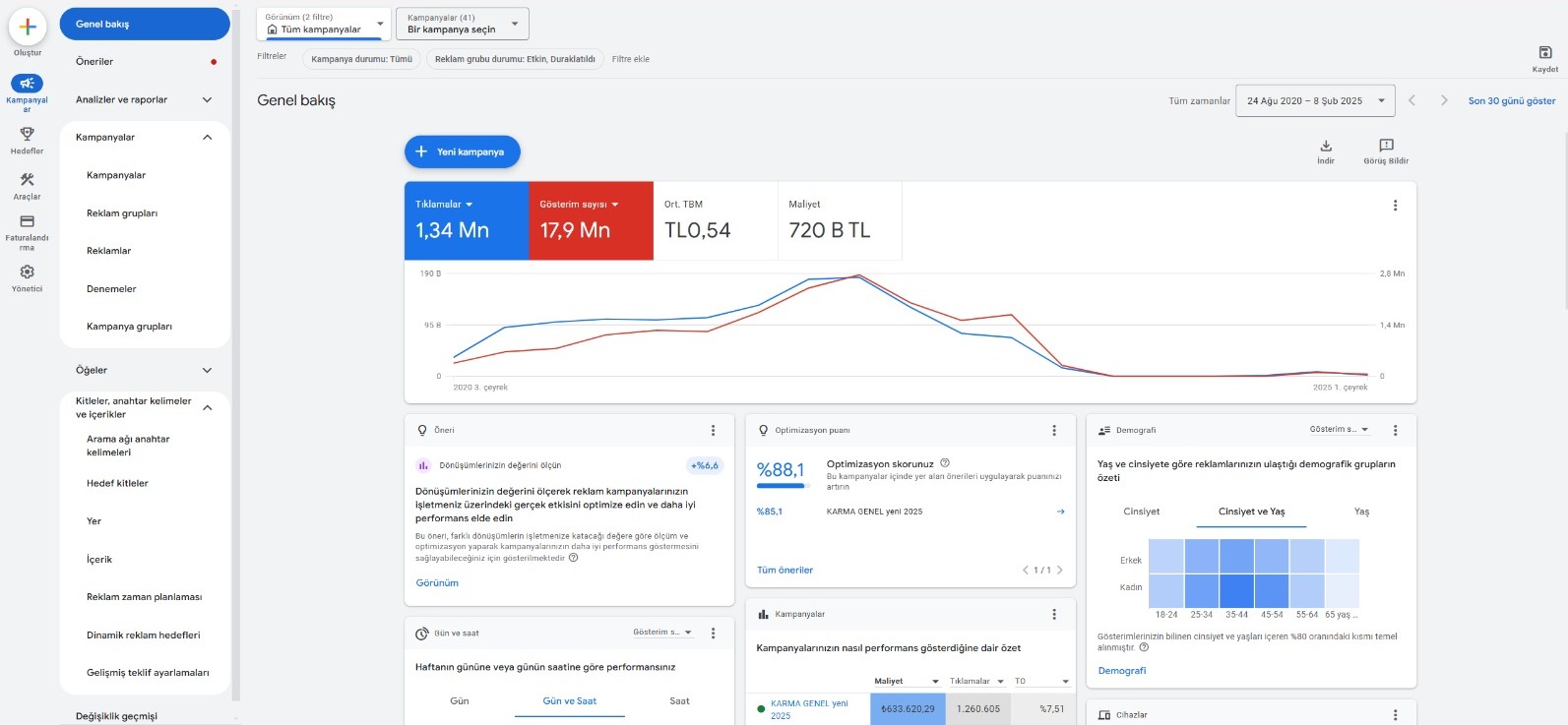Click the Yeni kampanya button
The width and height of the screenshot is (1568, 725).
click(x=462, y=151)
